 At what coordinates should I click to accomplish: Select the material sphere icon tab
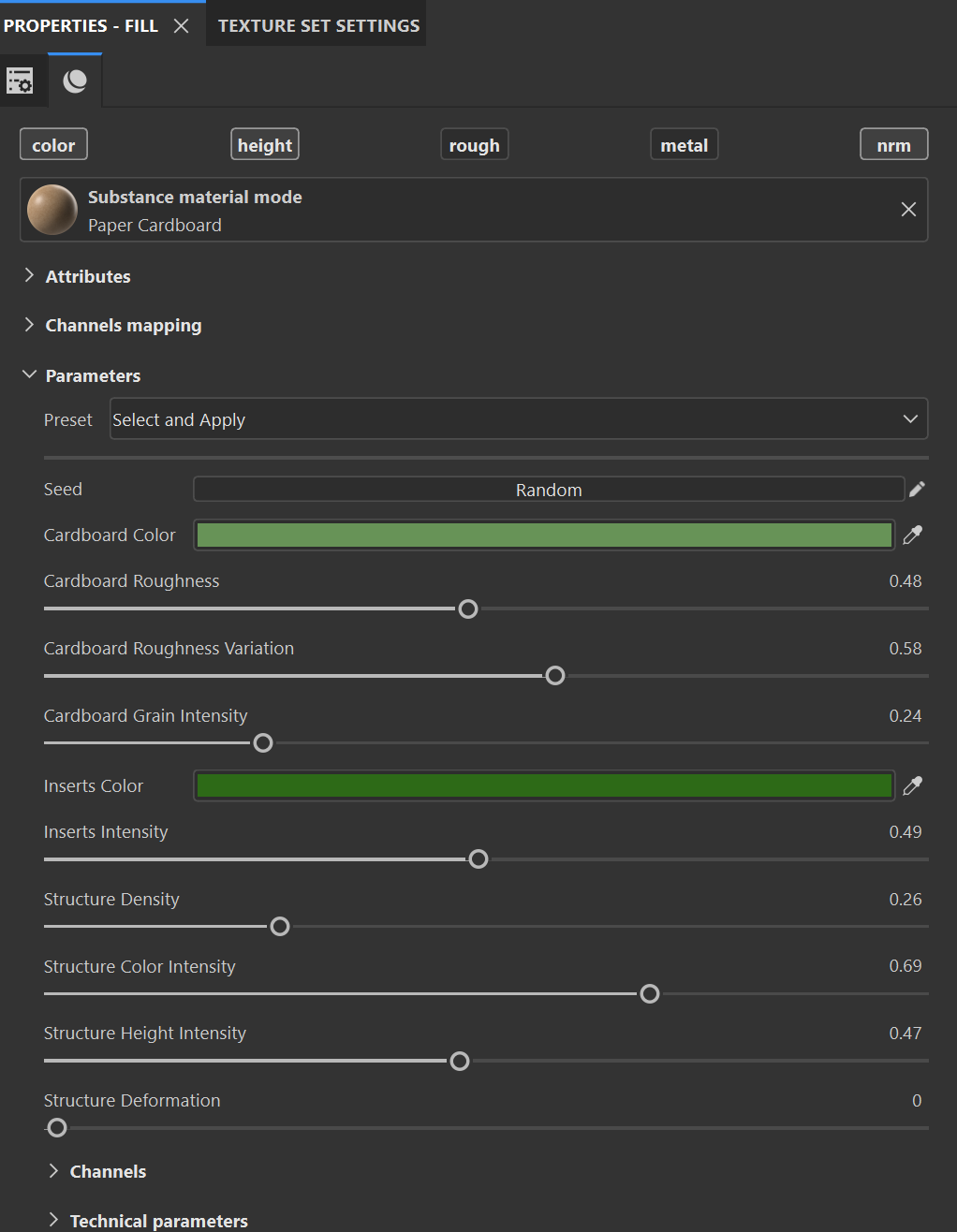[75, 81]
